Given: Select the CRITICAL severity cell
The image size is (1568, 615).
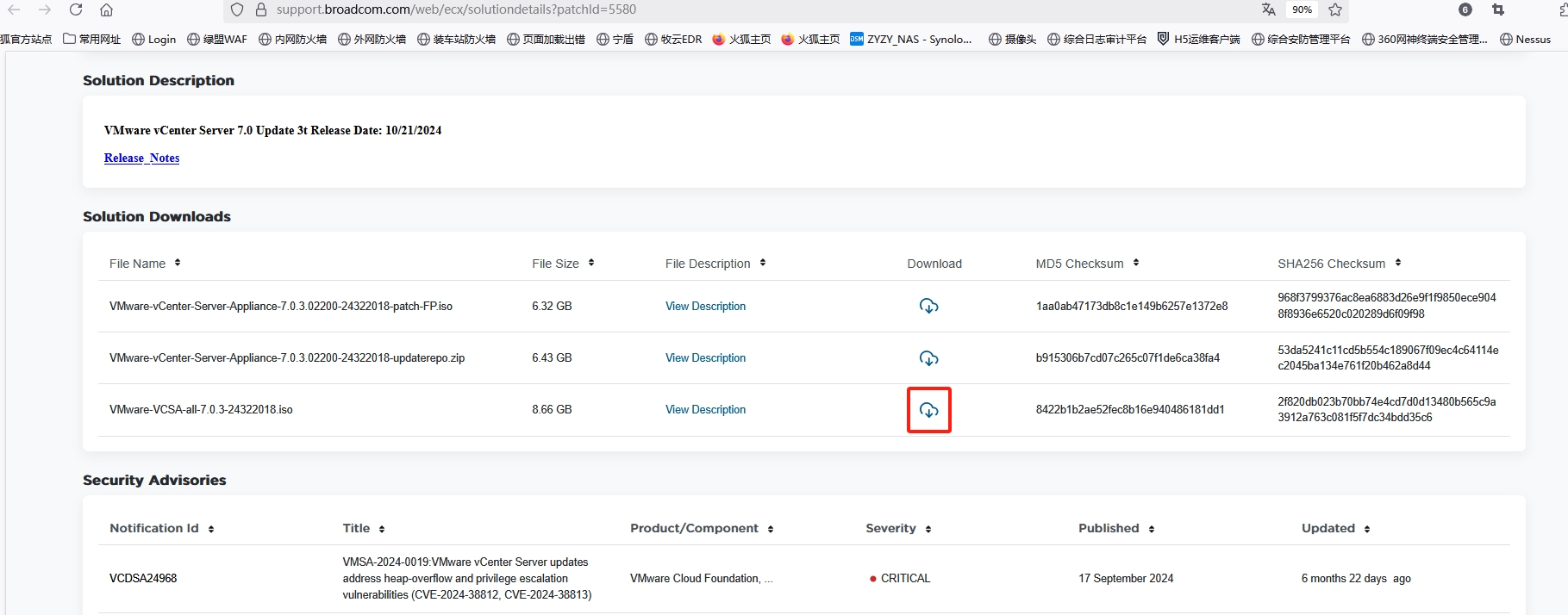Looking at the screenshot, I should 900,578.
